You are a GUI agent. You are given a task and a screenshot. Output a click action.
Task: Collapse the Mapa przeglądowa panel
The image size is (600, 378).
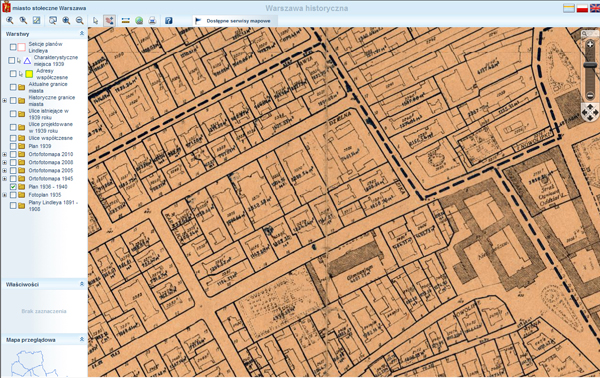pyautogui.click(x=82, y=339)
